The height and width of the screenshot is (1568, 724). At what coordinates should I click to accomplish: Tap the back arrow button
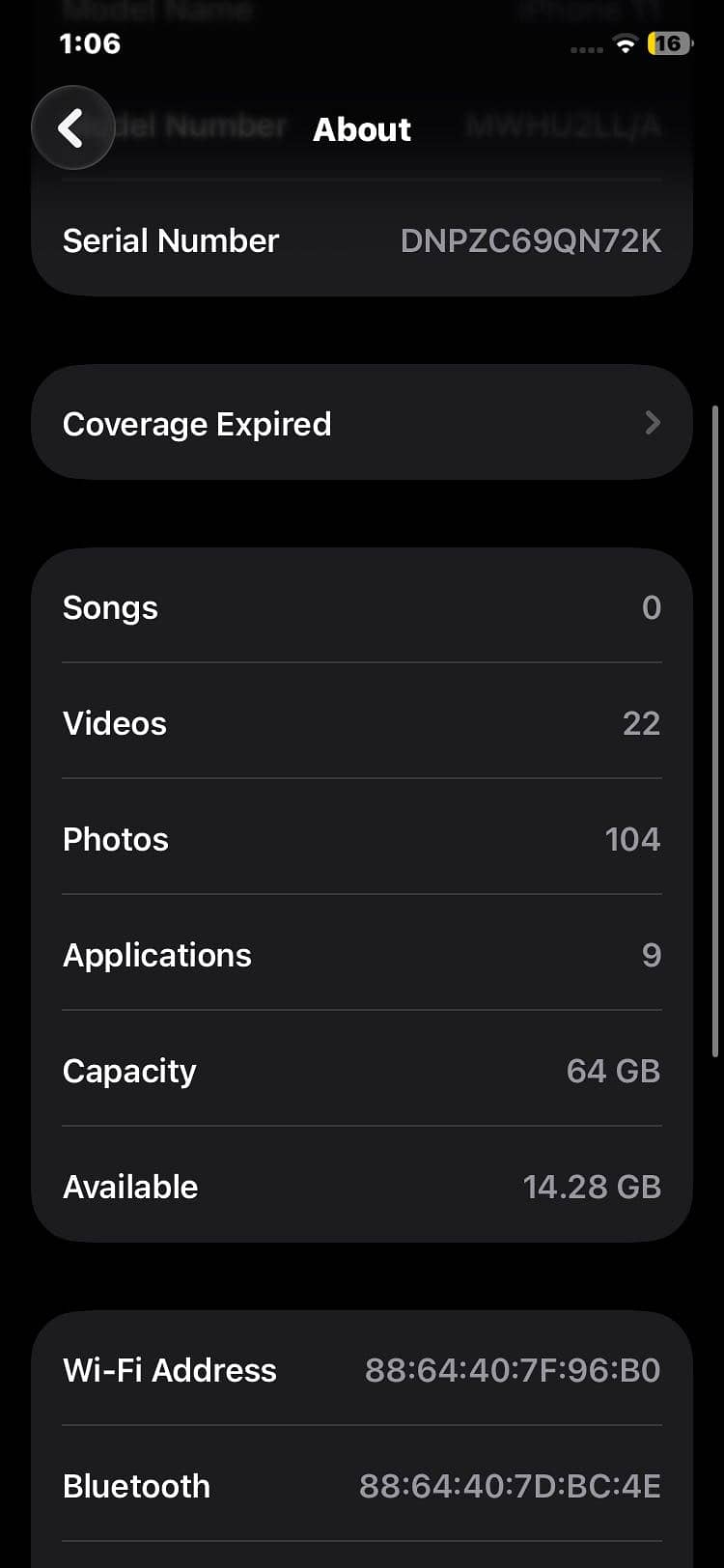[x=72, y=127]
